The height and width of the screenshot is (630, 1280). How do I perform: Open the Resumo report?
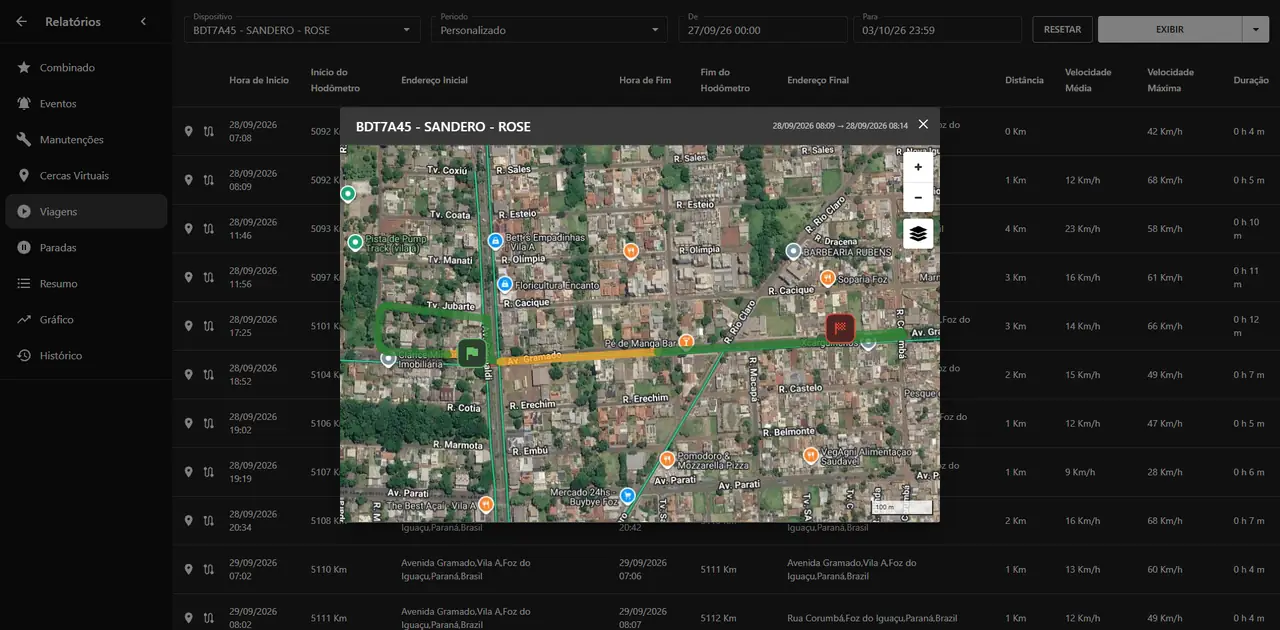pos(85,284)
